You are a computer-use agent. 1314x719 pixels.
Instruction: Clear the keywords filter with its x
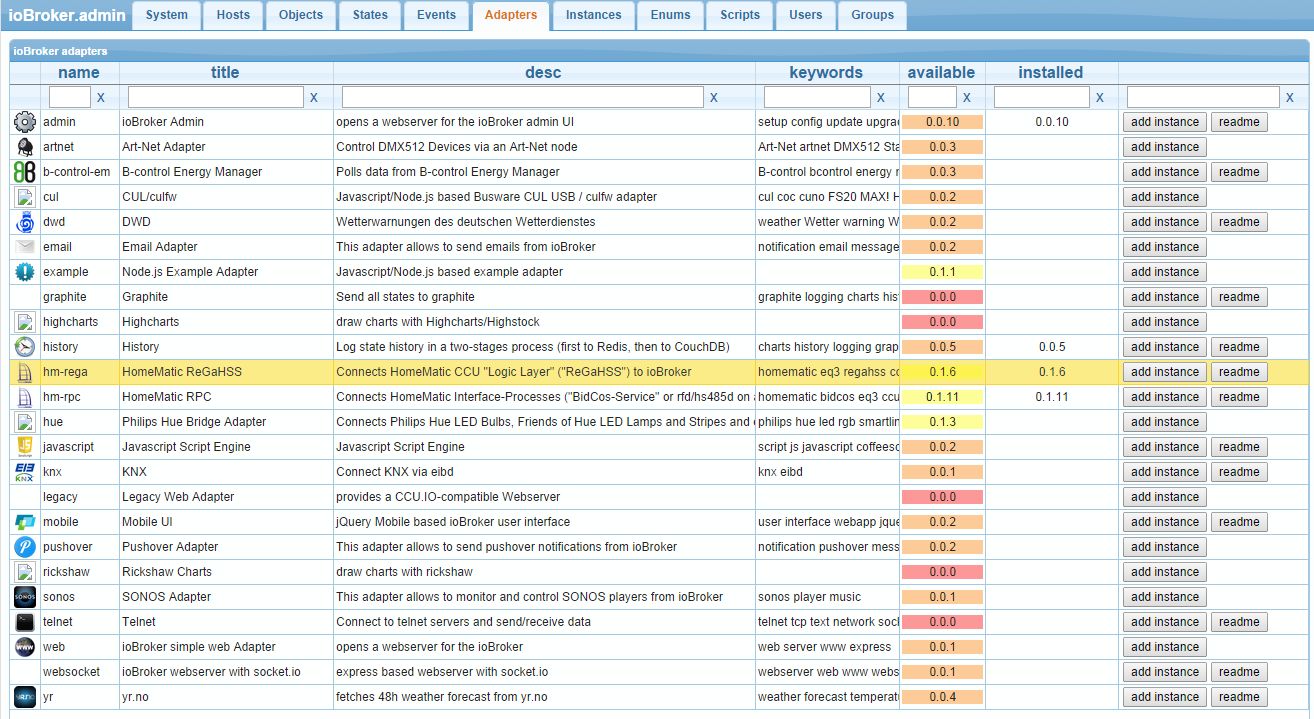pyautogui.click(x=880, y=98)
